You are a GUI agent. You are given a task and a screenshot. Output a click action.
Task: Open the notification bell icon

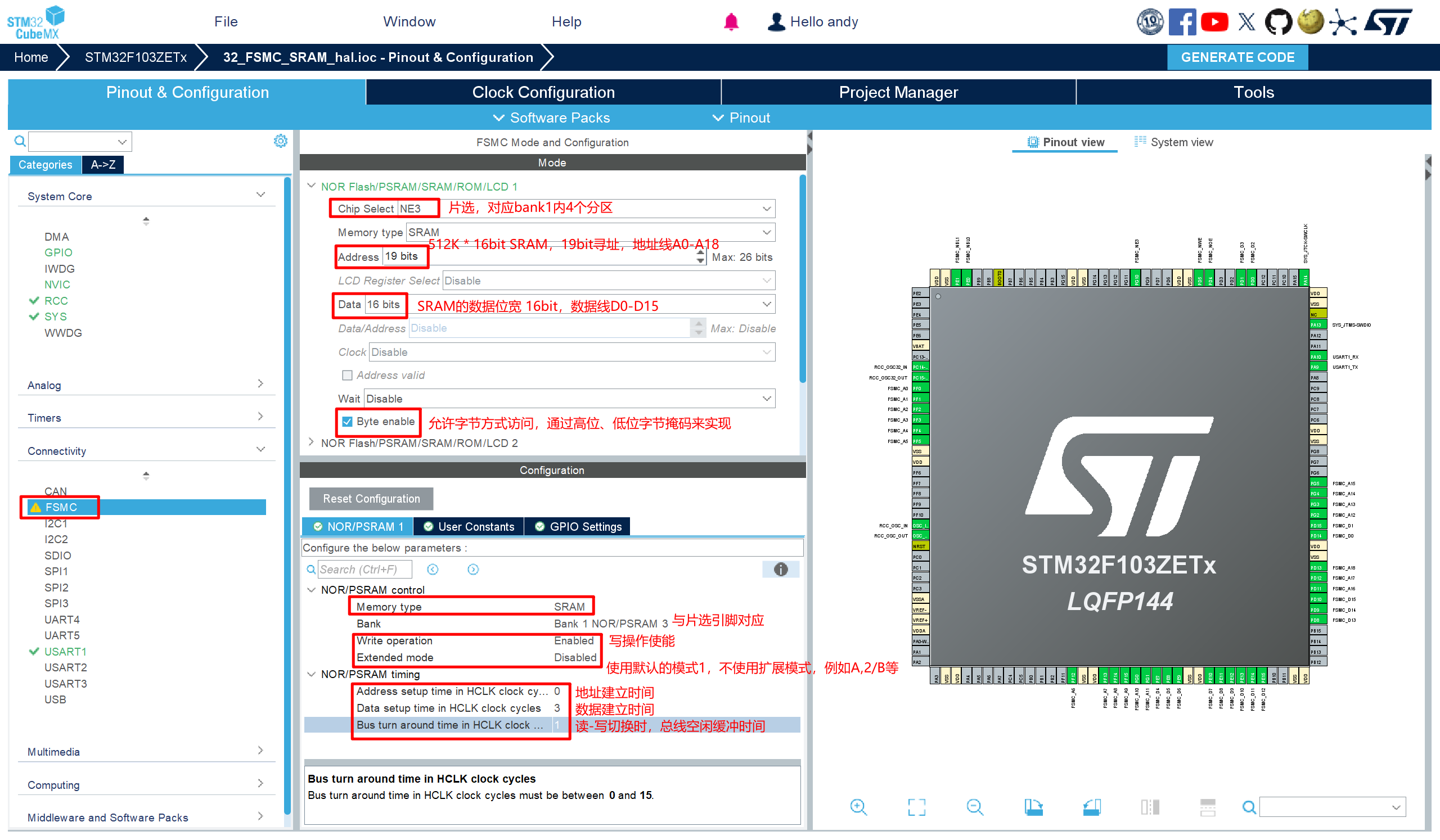point(731,22)
